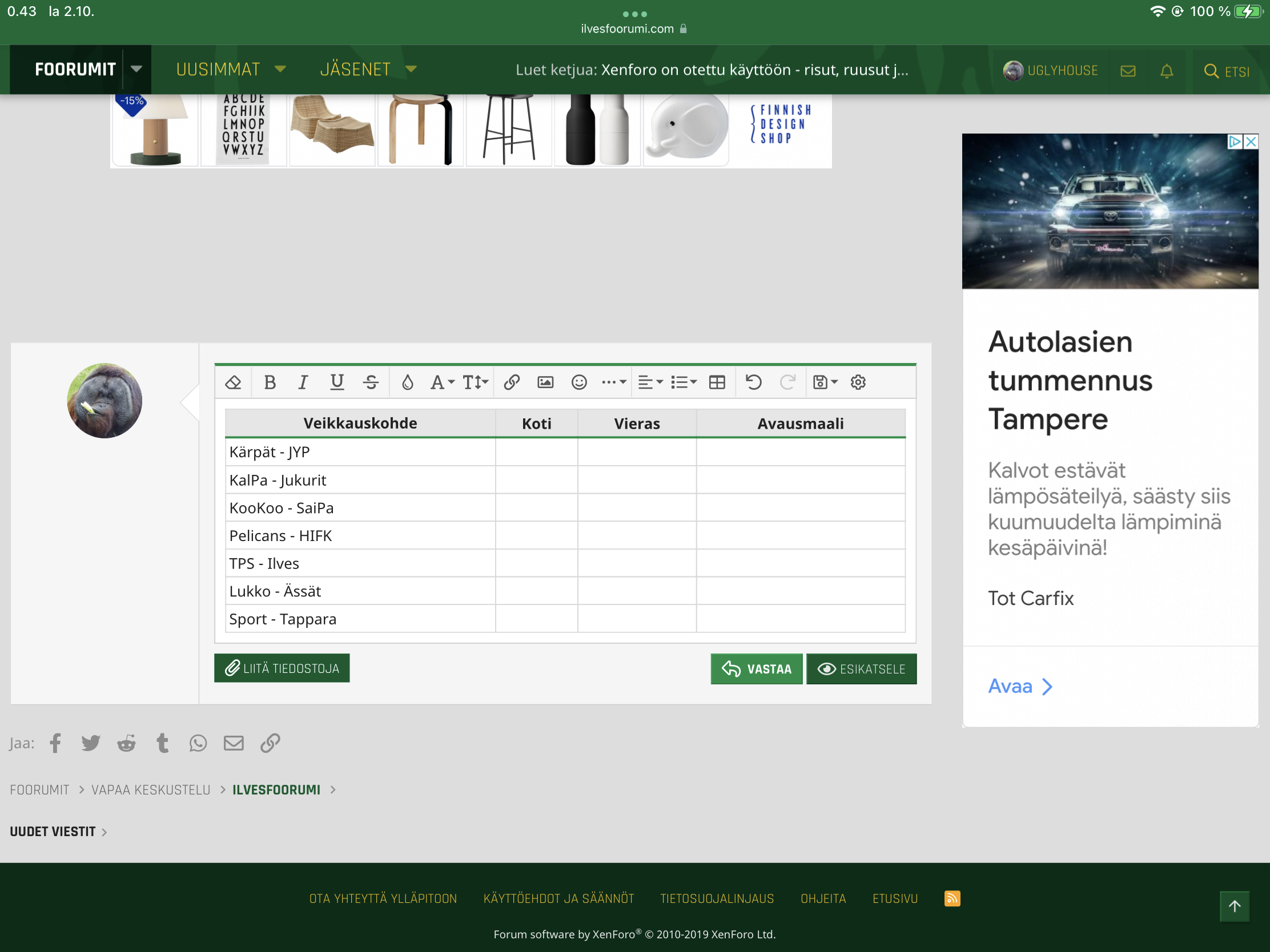The height and width of the screenshot is (952, 1270).
Task: Click the eraser remove formatting icon
Action: [x=233, y=382]
